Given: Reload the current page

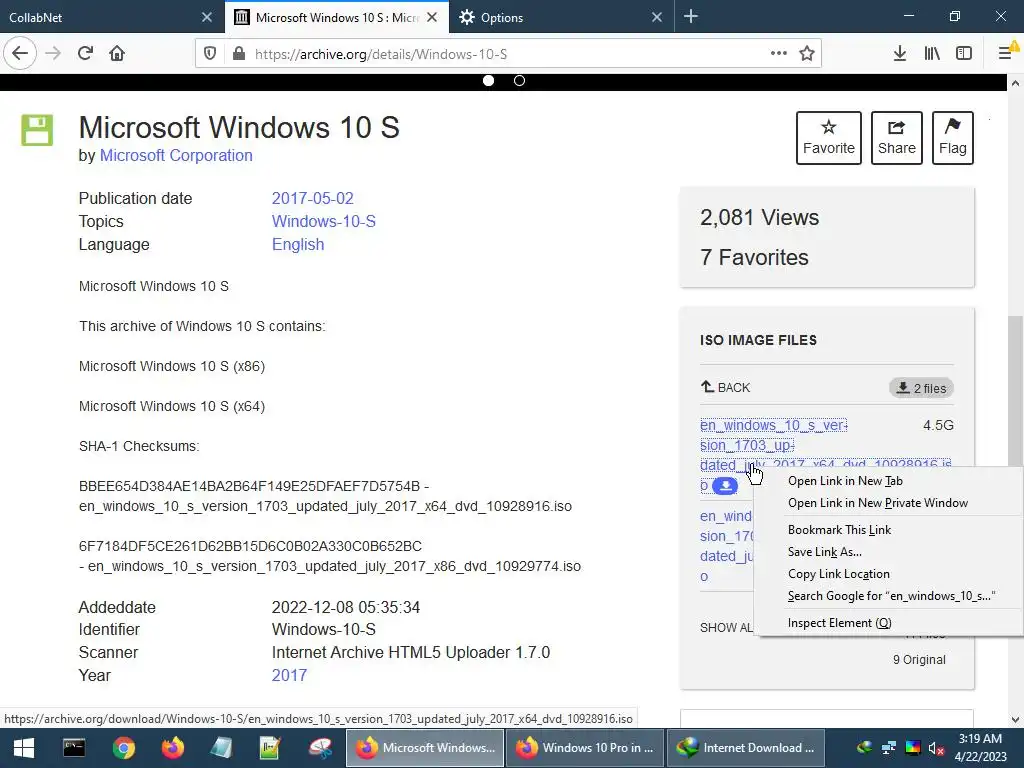Looking at the screenshot, I should point(85,53).
